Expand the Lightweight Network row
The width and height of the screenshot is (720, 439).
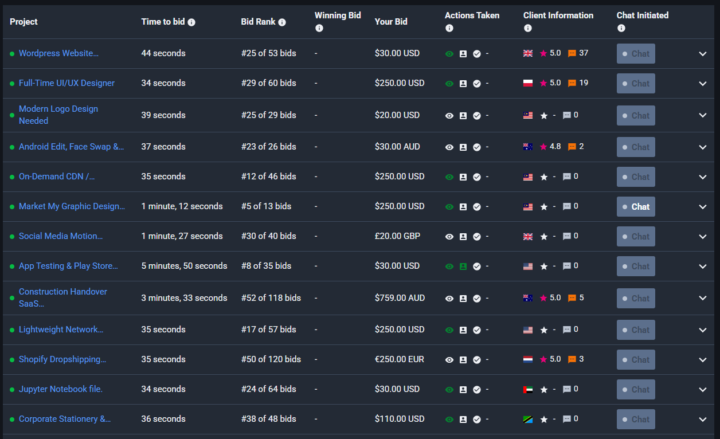pos(703,330)
